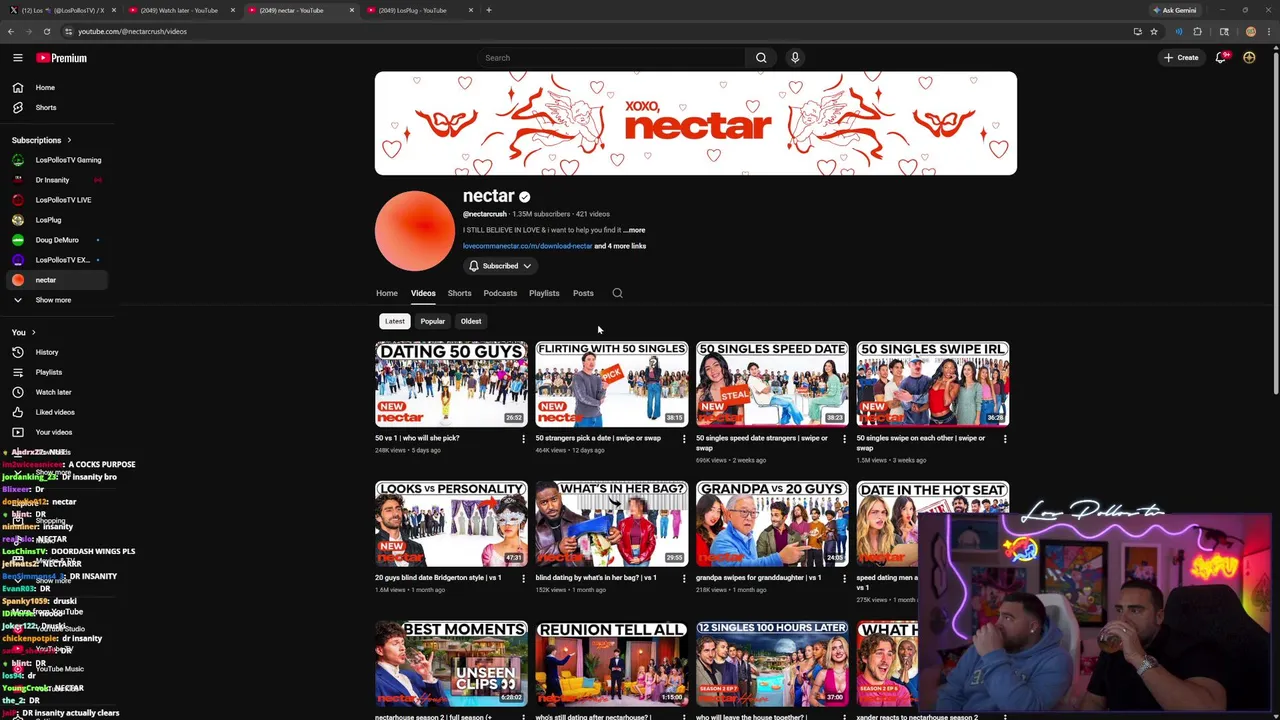Switch to the Shorts tab

459,293
